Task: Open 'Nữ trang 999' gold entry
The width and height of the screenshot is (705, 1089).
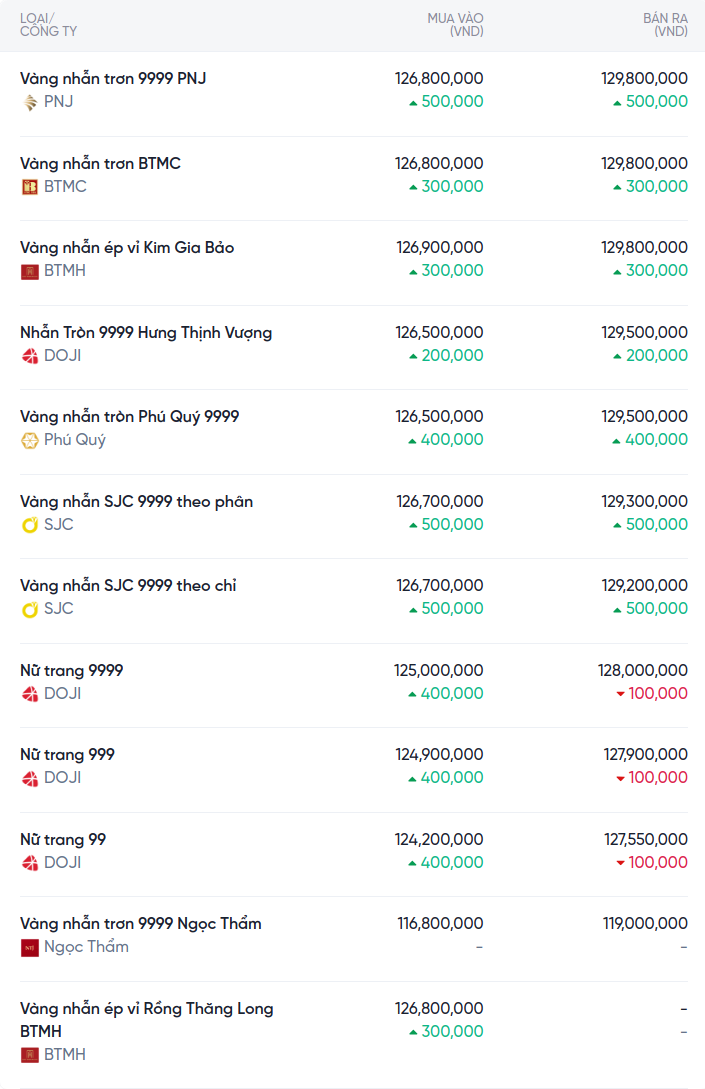Action: (67, 754)
